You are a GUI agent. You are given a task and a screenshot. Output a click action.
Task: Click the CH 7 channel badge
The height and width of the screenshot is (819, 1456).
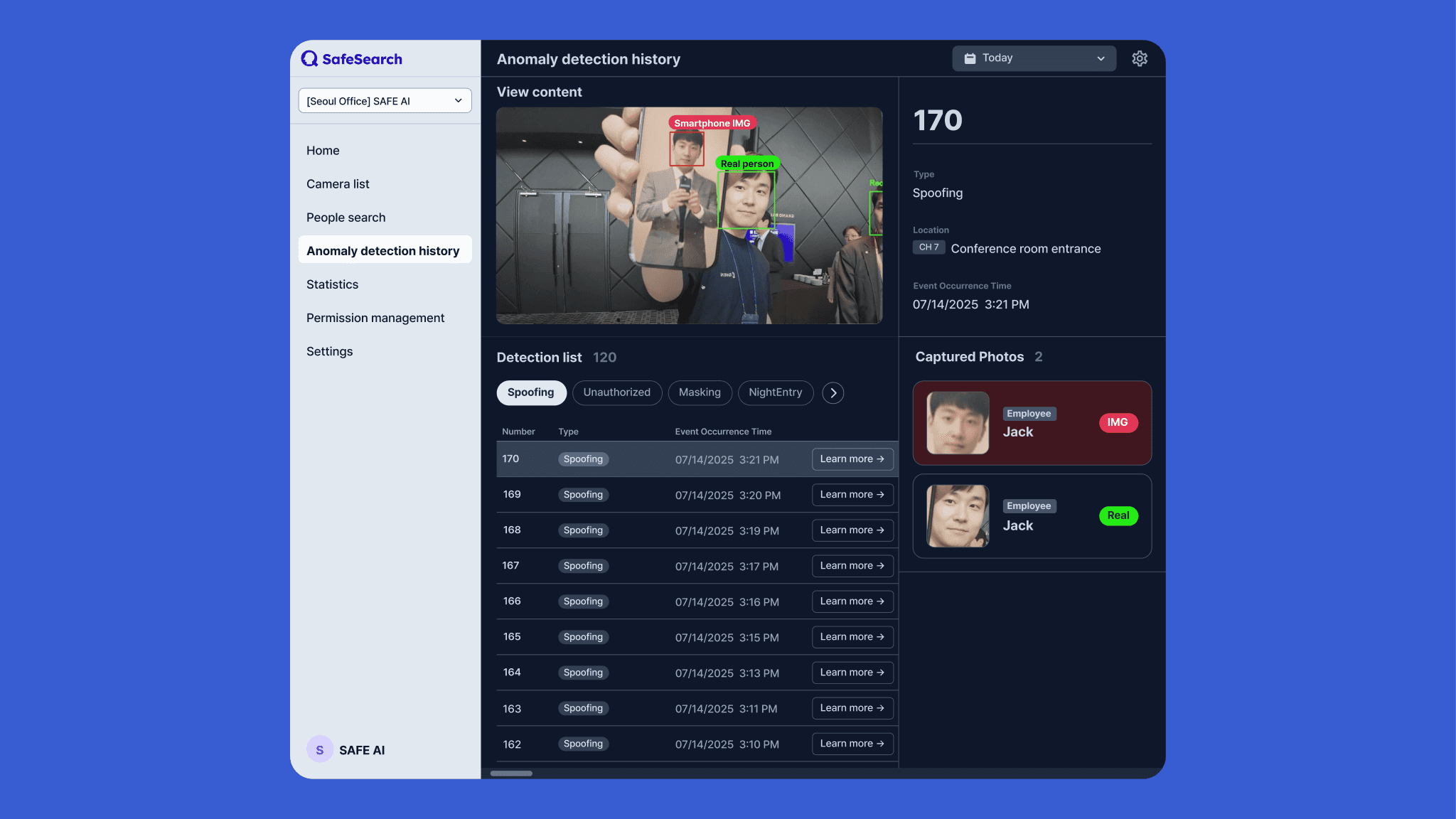(928, 247)
